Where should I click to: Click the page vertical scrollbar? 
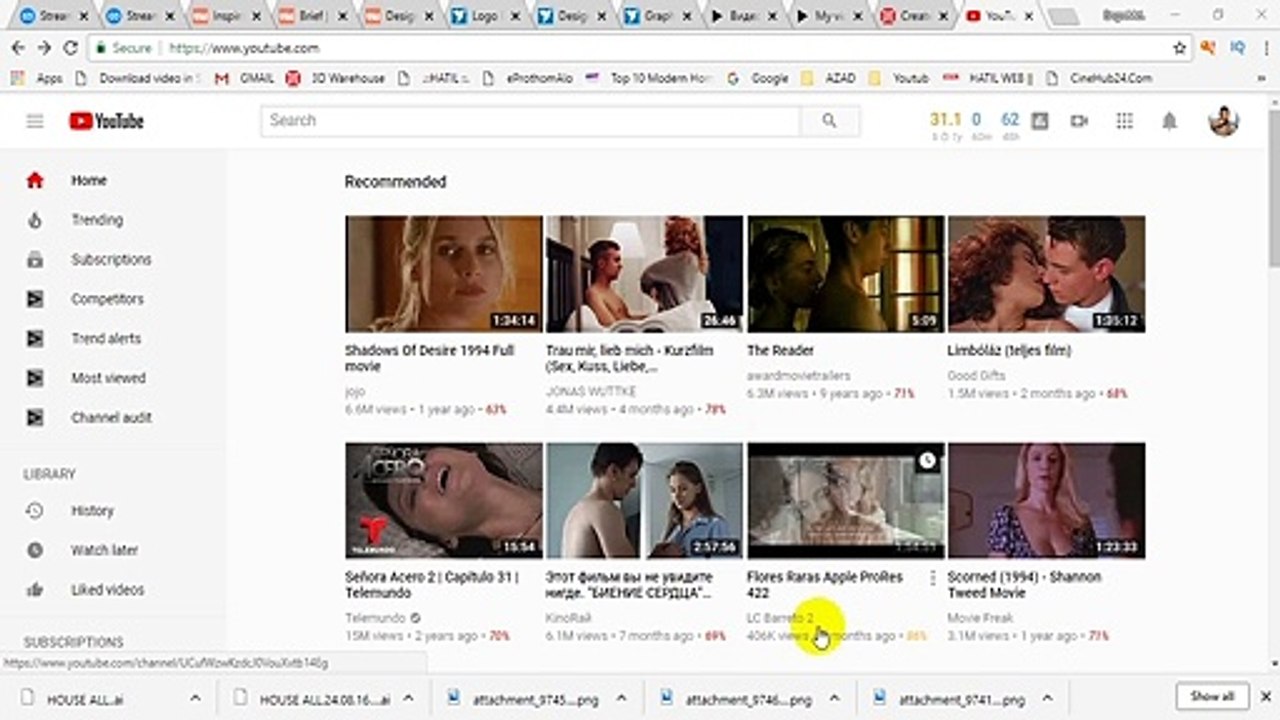tap(1272, 379)
